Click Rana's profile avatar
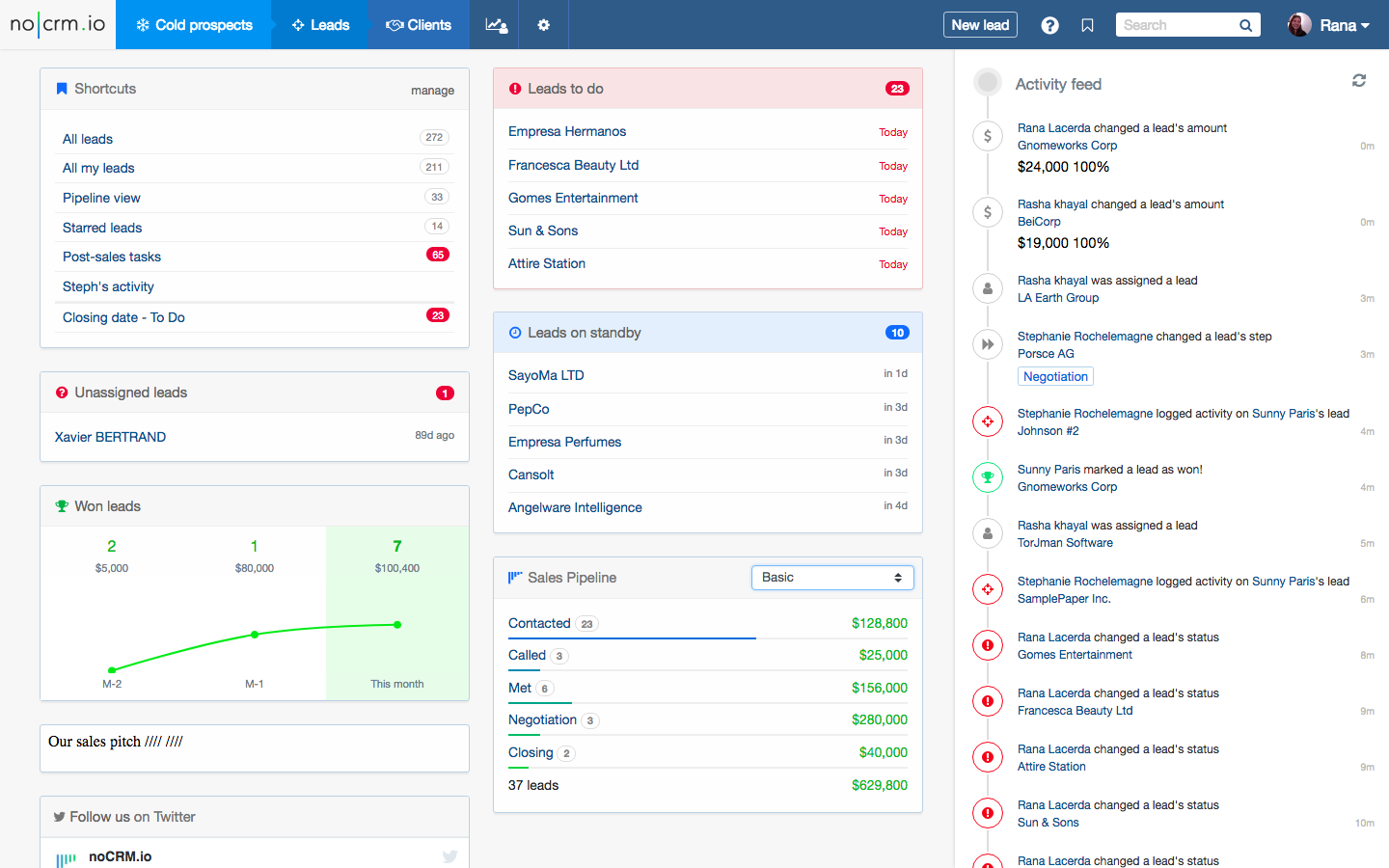 (x=1299, y=25)
